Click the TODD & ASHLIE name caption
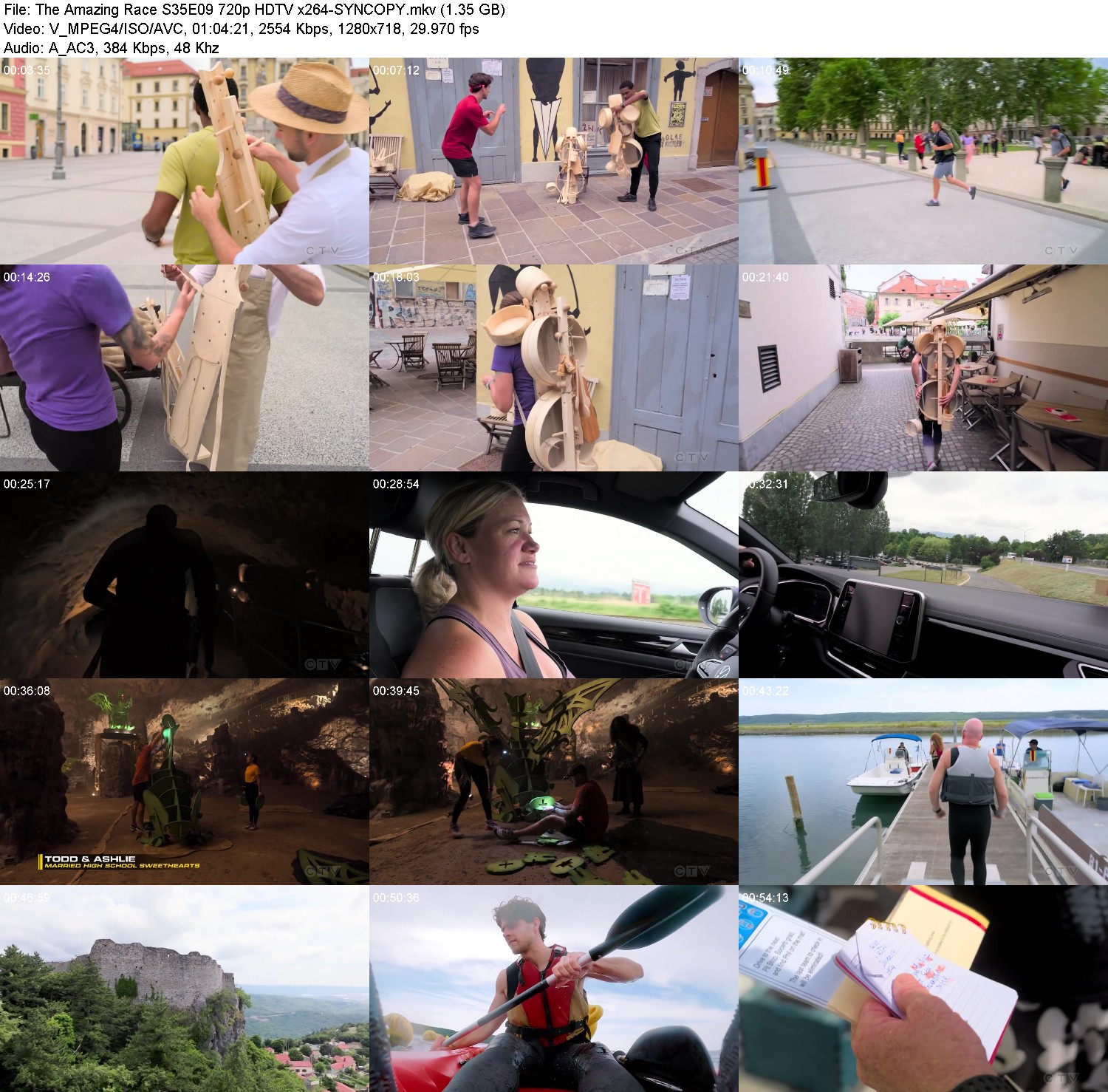Screen dimensions: 1108x1092 (90, 859)
